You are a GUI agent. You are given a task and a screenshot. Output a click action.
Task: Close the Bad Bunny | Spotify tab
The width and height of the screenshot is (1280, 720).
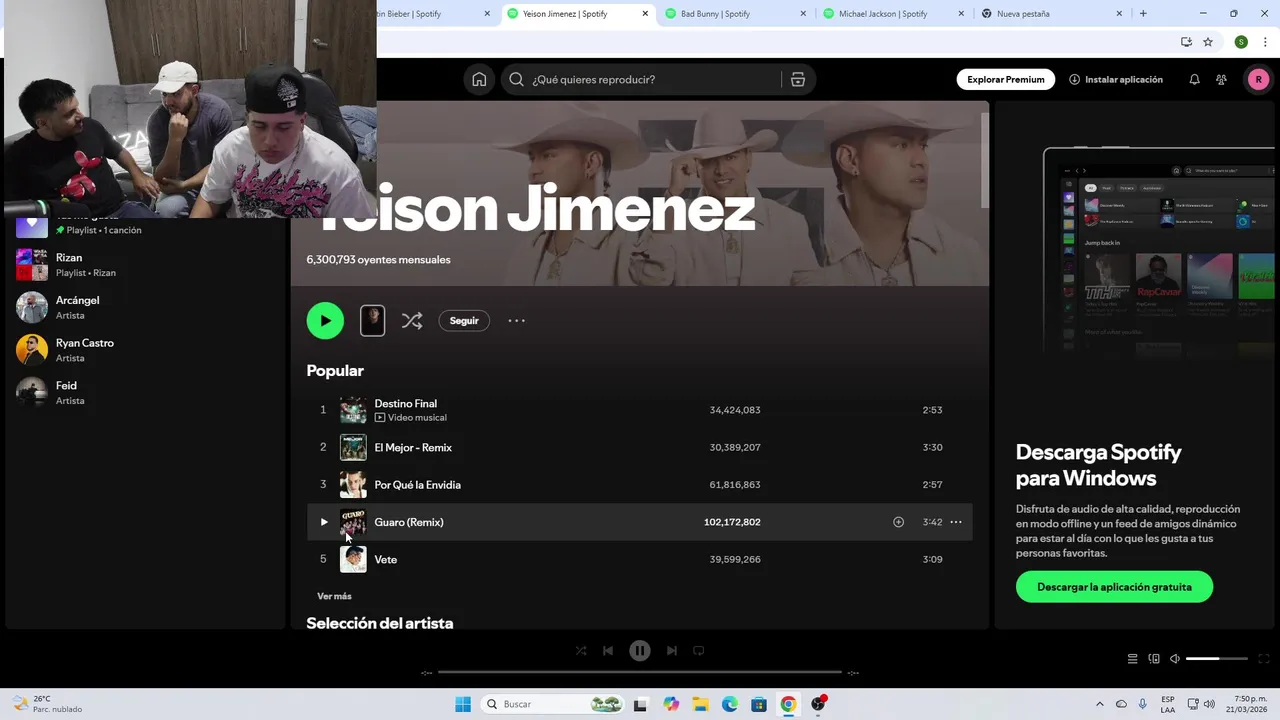point(803,14)
